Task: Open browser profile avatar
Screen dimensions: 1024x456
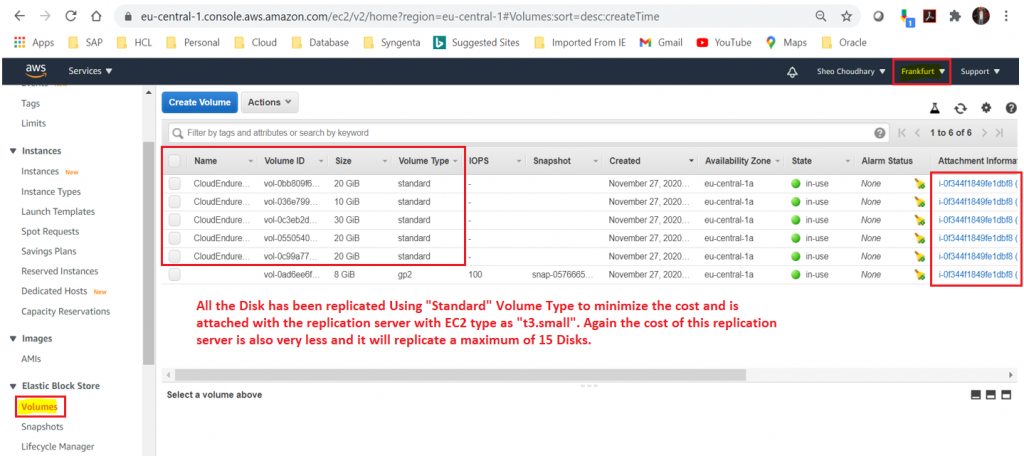Action: pyautogui.click(x=980, y=16)
